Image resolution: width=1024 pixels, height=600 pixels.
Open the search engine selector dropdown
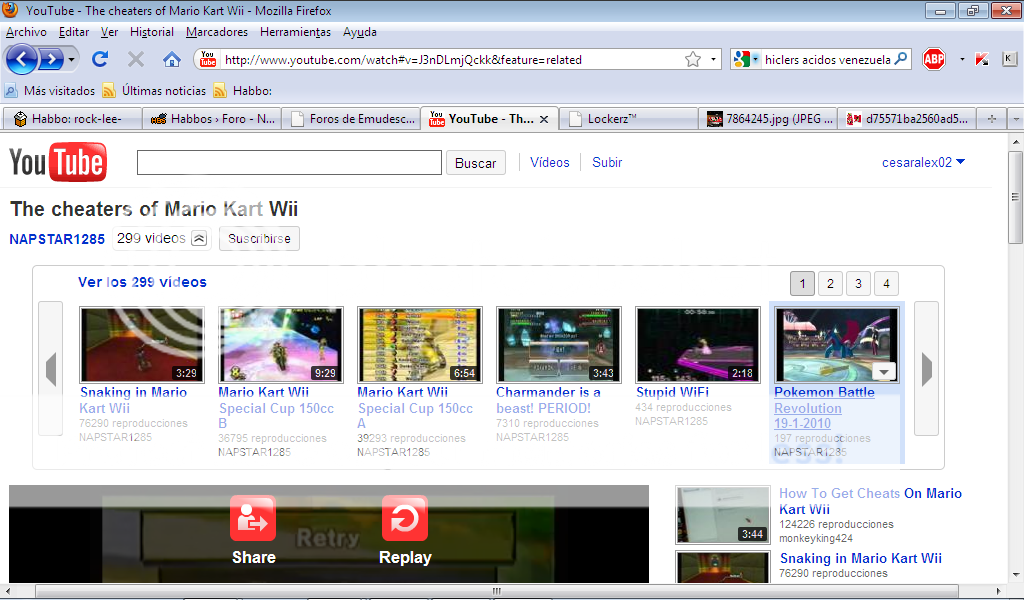(746, 59)
